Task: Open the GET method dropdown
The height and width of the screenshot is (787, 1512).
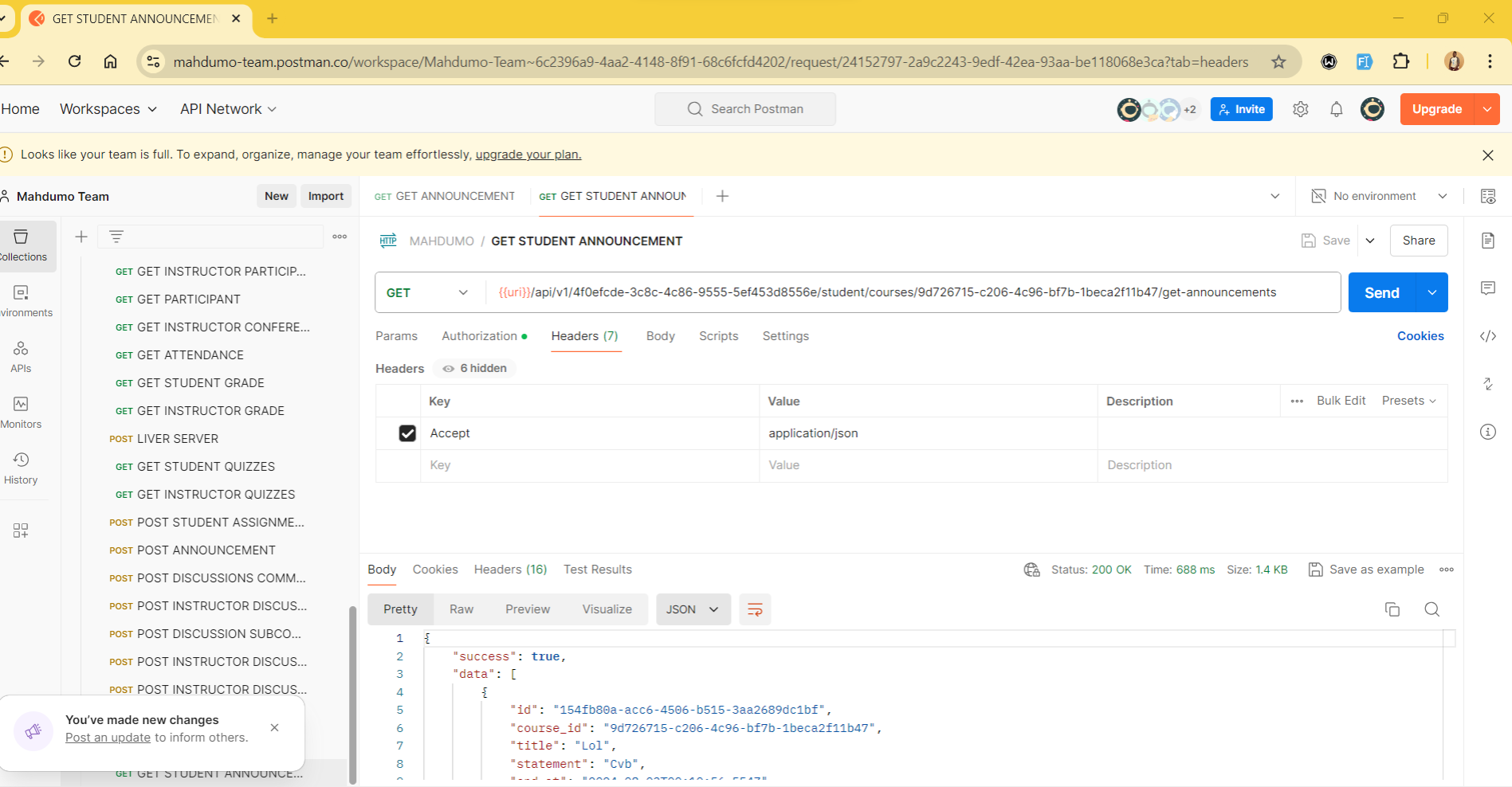Action: pyautogui.click(x=428, y=292)
